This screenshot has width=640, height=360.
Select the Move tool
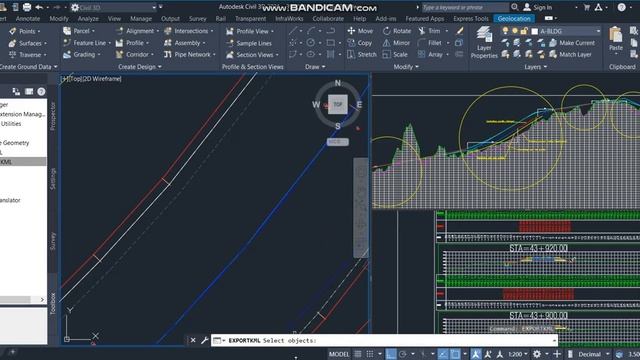(x=360, y=31)
